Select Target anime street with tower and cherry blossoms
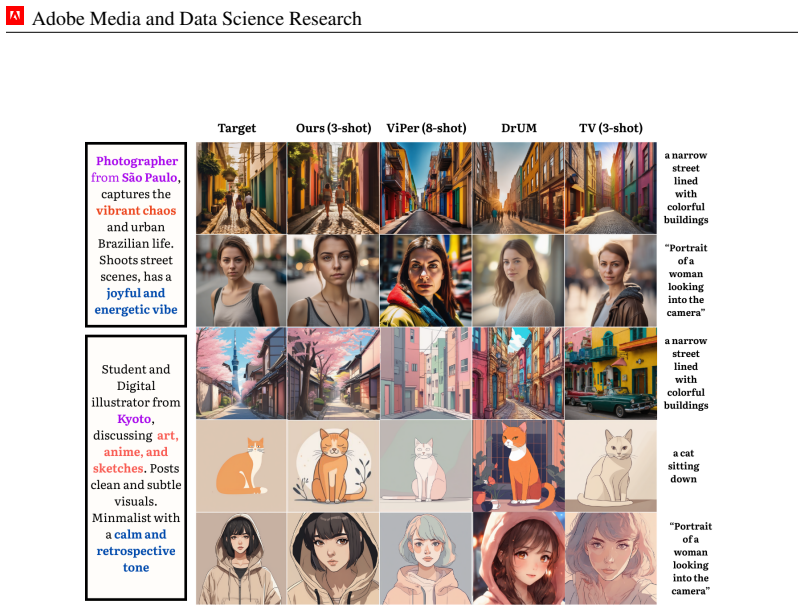The height and width of the screenshot is (611, 804). click(241, 374)
